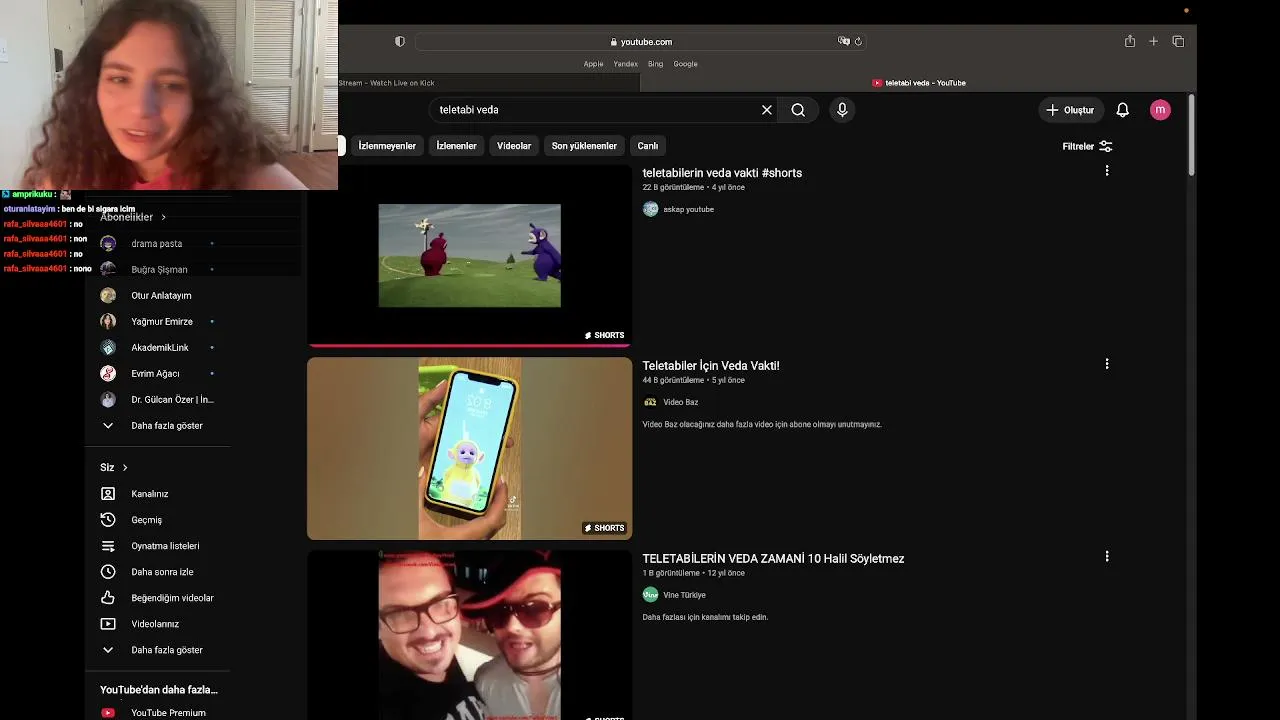Open the Buğra Şişman subscription
The height and width of the screenshot is (720, 1280).
click(158, 270)
